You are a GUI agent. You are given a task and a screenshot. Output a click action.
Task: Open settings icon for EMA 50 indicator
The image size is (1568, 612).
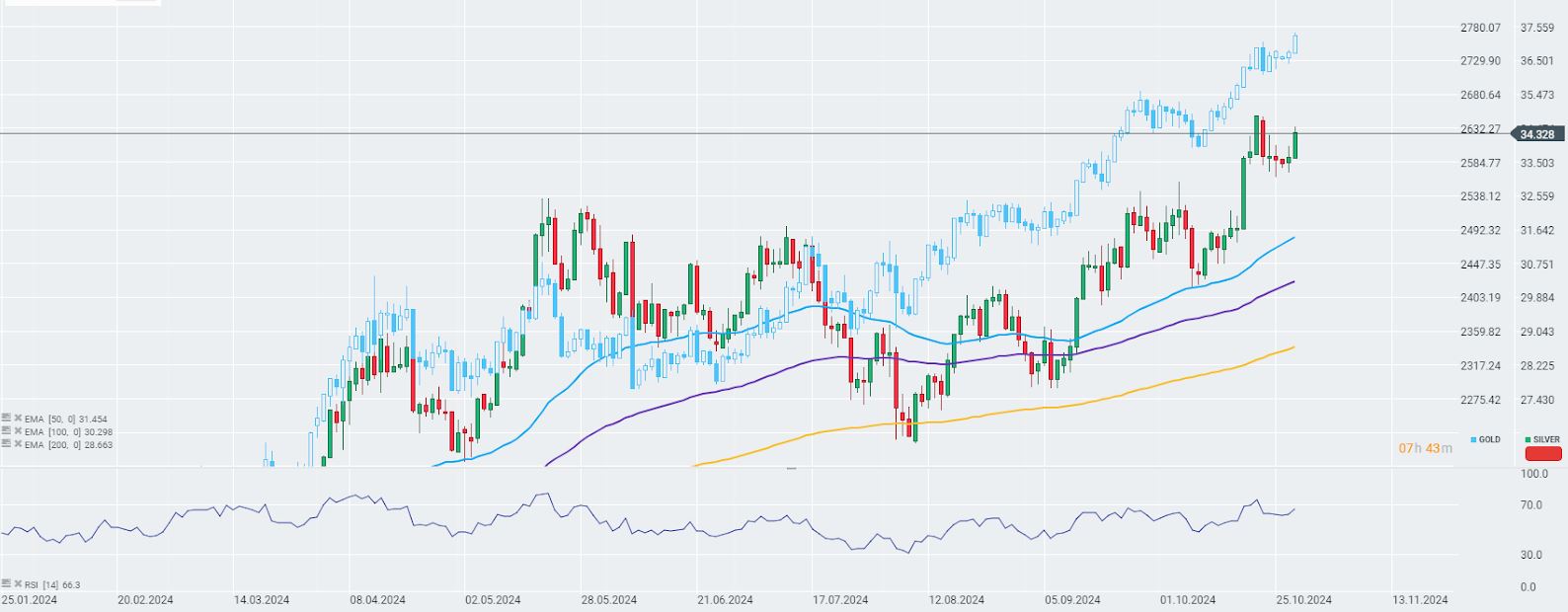pyautogui.click(x=6, y=419)
